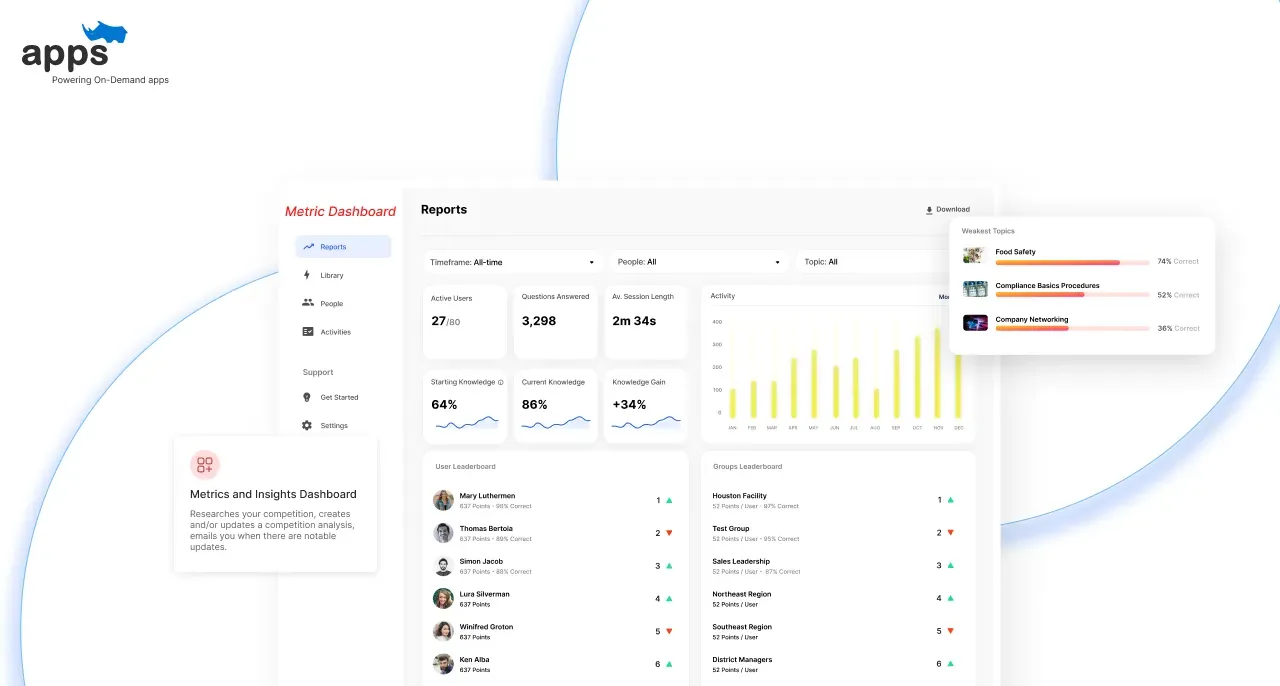Click the AUG bar in Activity chart

pyautogui.click(x=876, y=403)
